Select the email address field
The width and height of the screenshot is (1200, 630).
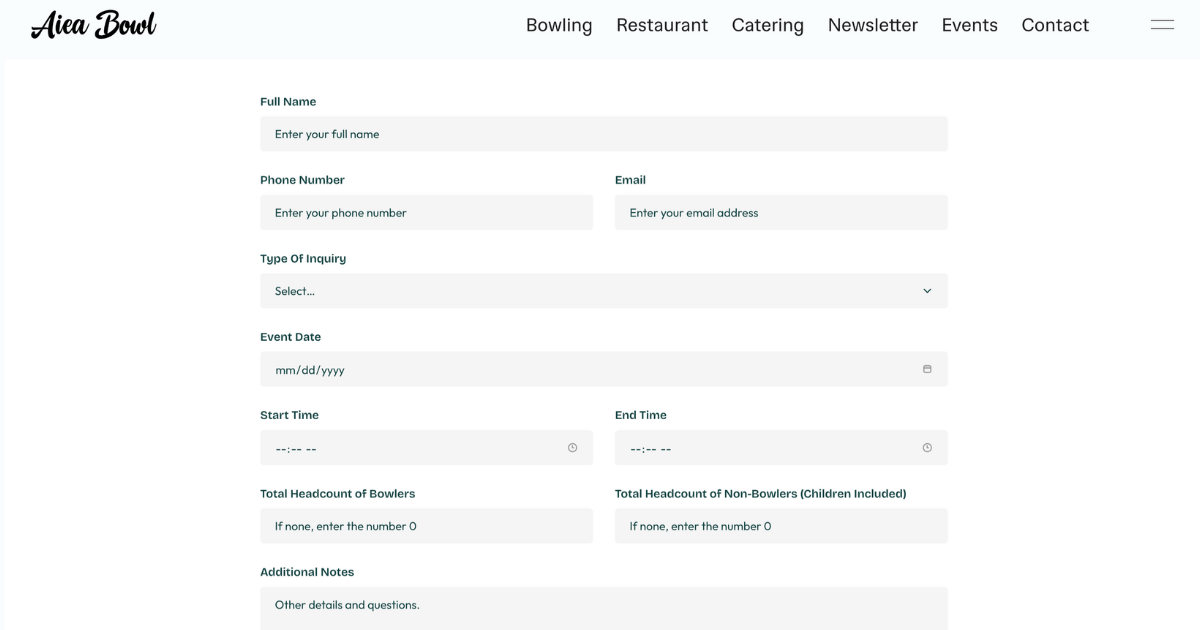(780, 212)
